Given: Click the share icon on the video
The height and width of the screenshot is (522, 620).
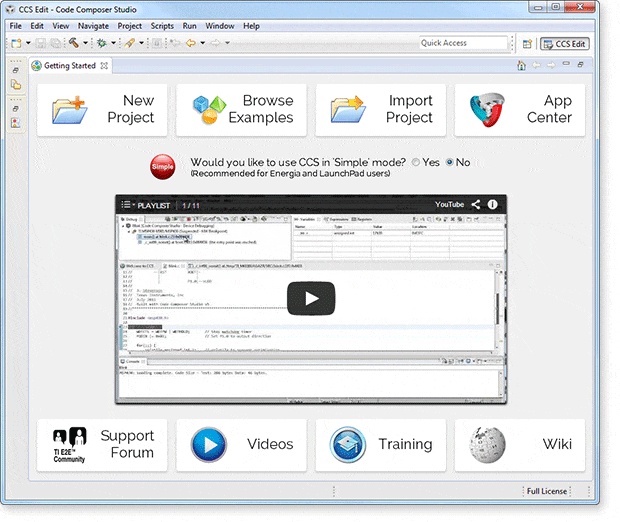Looking at the screenshot, I should point(475,204).
